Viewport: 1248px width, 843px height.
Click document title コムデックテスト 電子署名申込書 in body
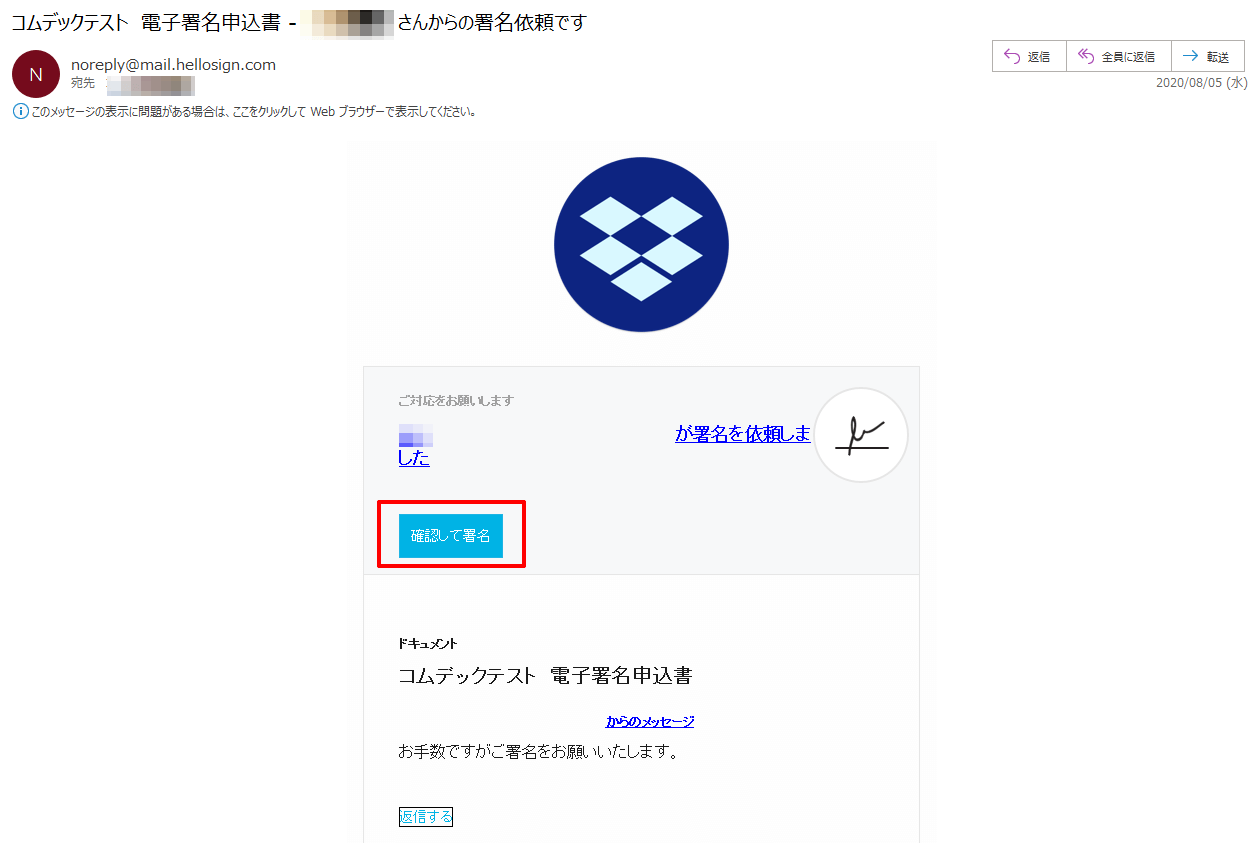pyautogui.click(x=545, y=676)
